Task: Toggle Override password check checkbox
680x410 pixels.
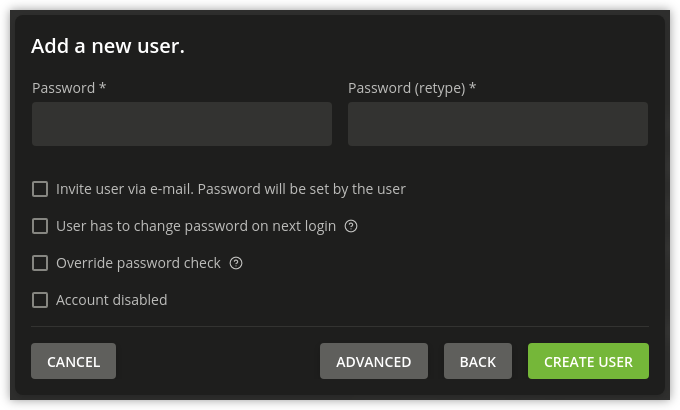Action: pyautogui.click(x=40, y=263)
